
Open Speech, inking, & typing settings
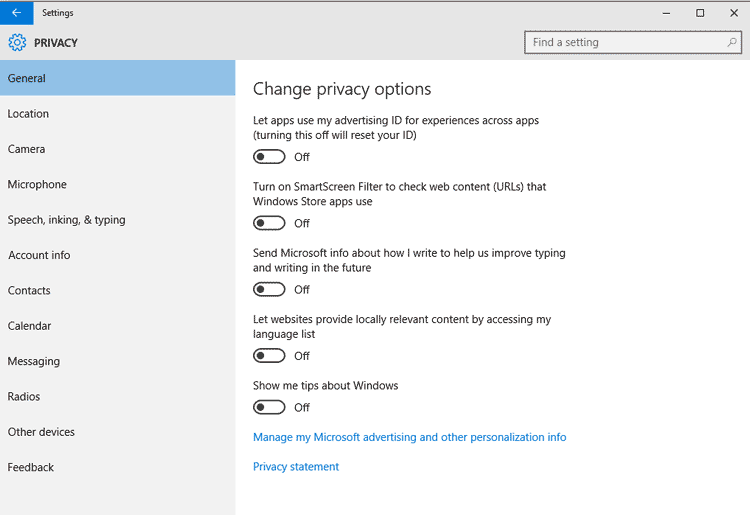(118, 219)
